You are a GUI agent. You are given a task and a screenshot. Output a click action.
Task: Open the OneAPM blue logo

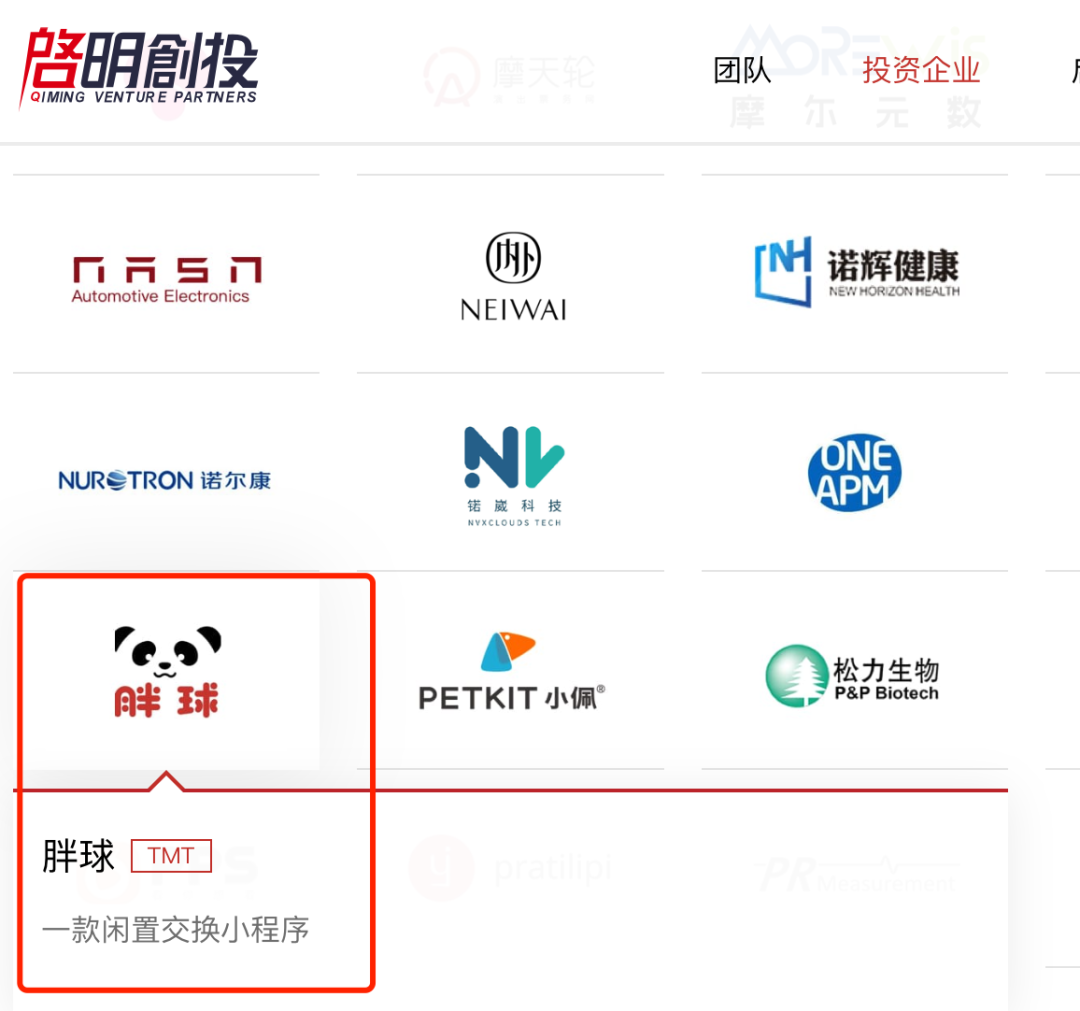pyautogui.click(x=855, y=472)
